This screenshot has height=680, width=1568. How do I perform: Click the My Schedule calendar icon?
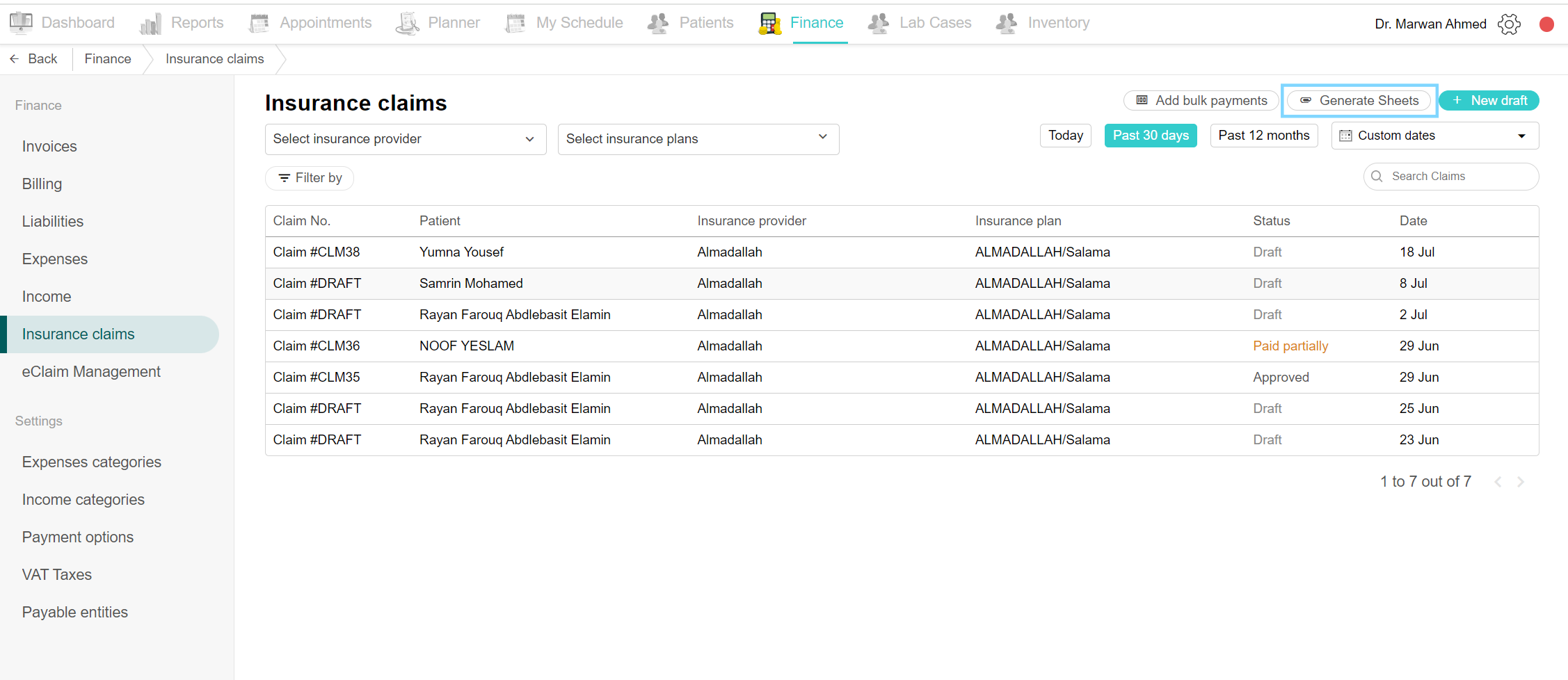click(x=515, y=23)
